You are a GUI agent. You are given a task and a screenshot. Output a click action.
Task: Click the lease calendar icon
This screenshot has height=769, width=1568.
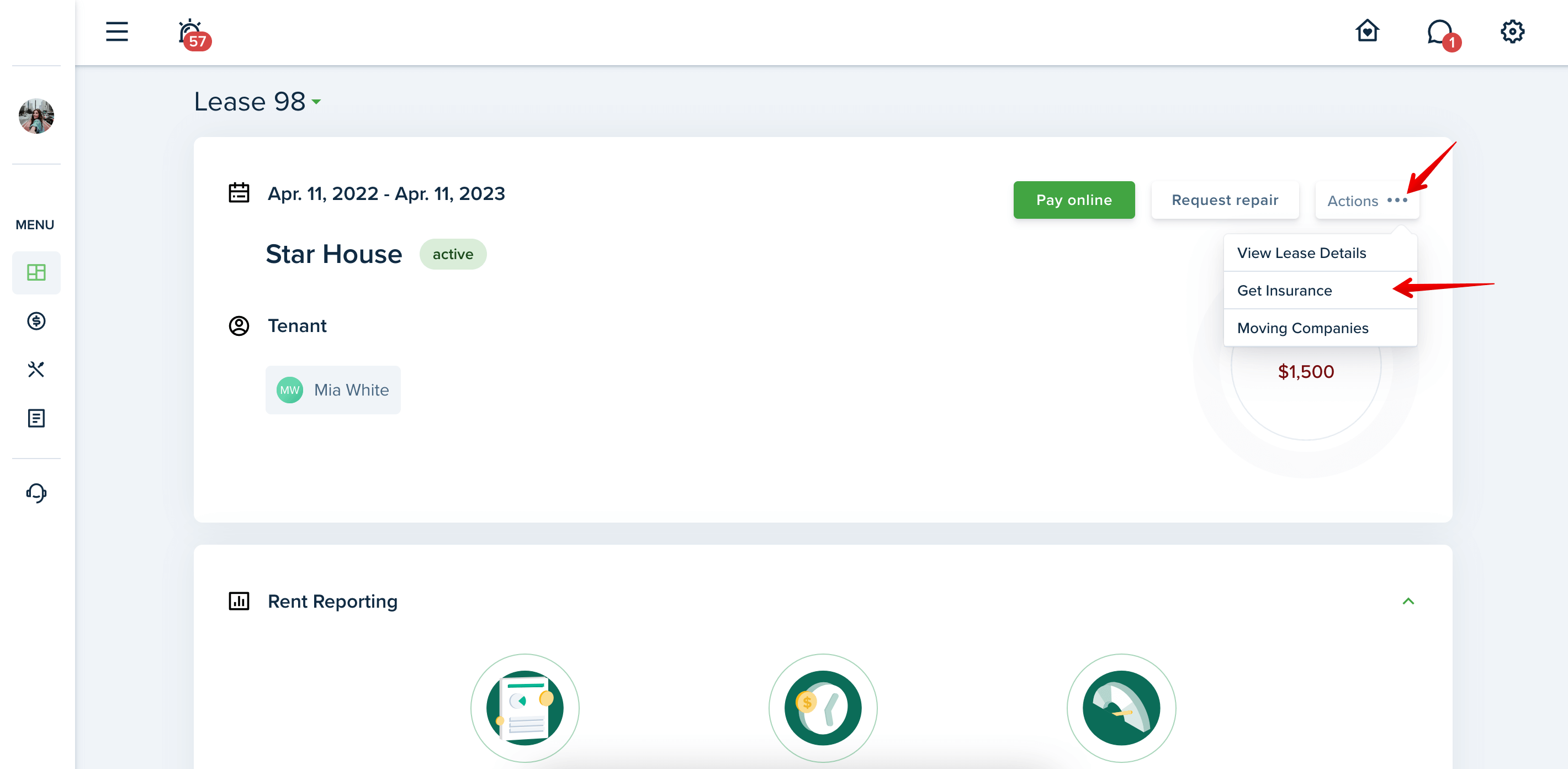coord(239,193)
